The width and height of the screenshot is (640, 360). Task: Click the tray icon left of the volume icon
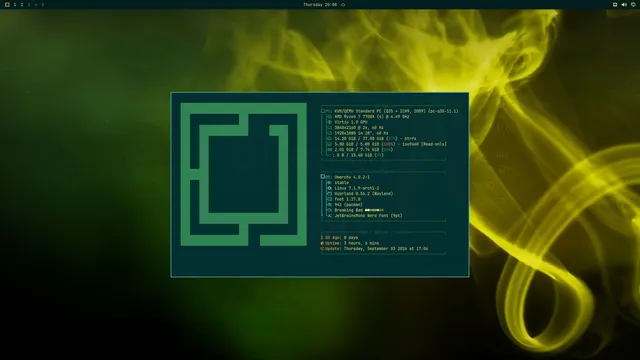[615, 4]
